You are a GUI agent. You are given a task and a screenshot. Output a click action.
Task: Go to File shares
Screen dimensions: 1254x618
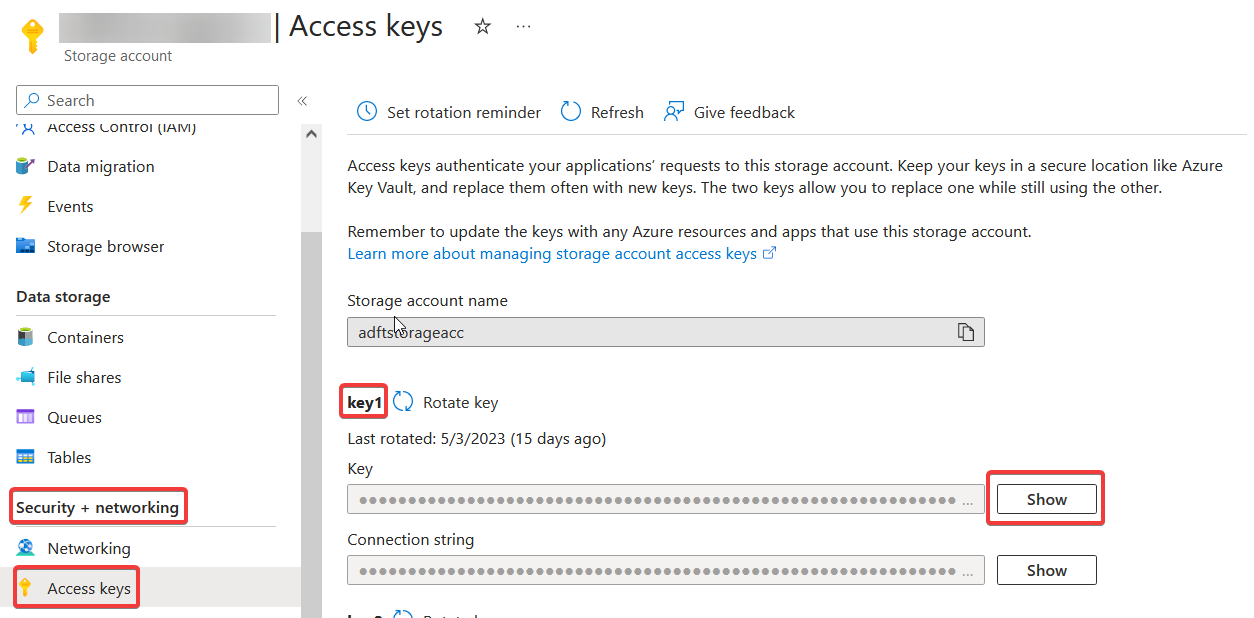coord(84,378)
